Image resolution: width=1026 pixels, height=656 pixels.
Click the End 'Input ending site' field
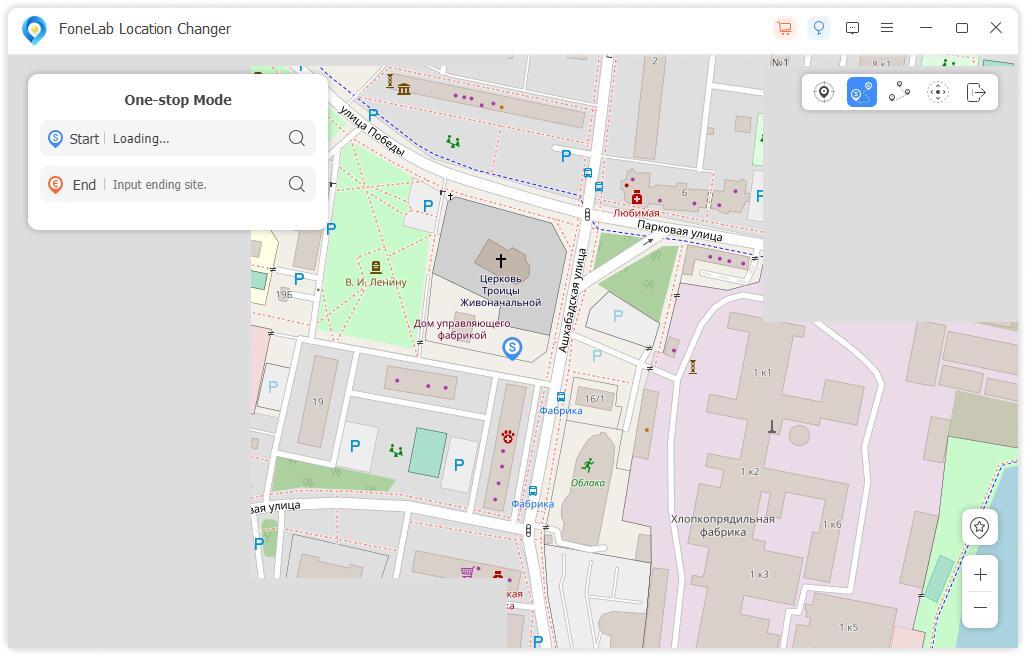tap(178, 184)
